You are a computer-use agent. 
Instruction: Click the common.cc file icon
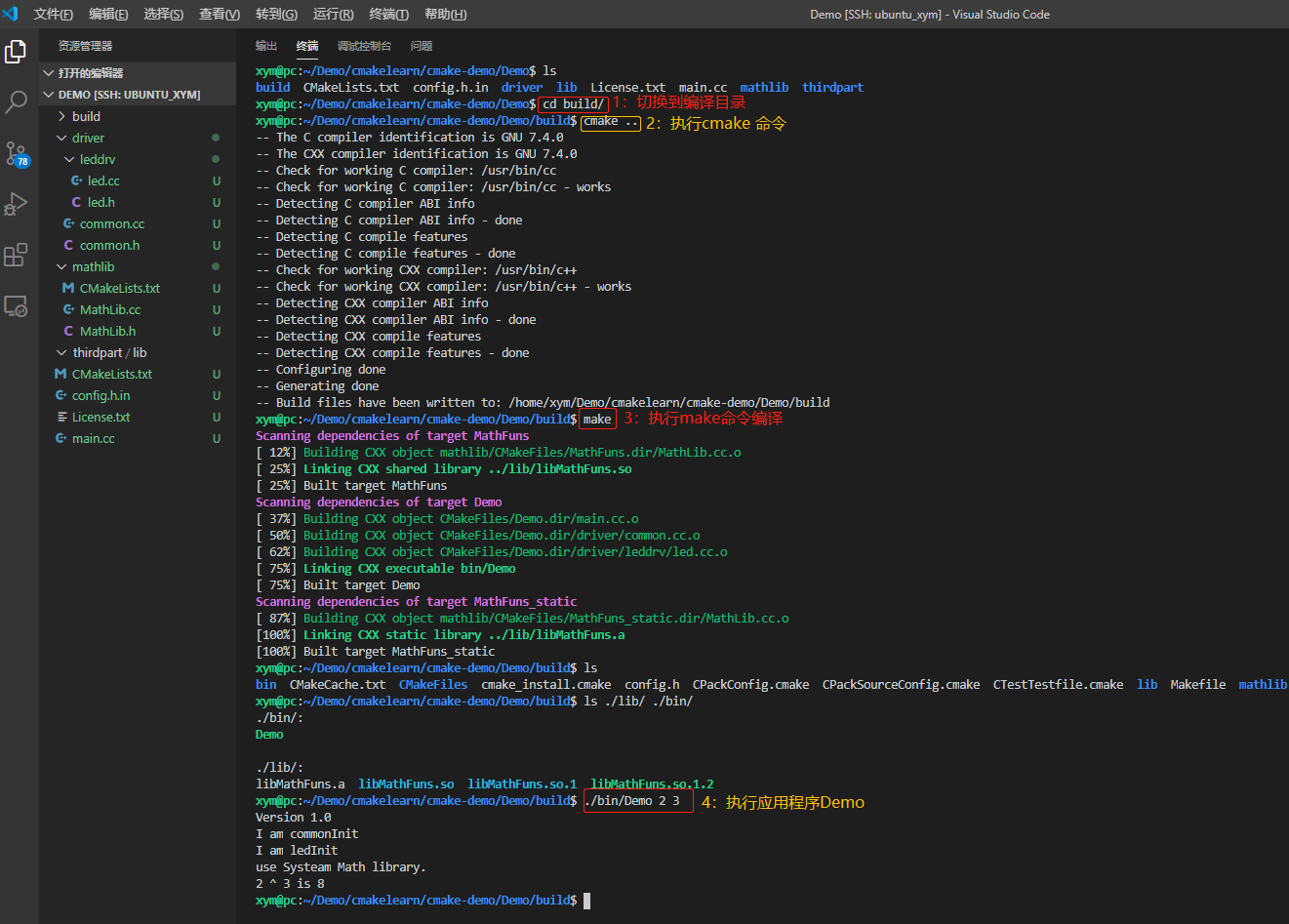pos(68,223)
